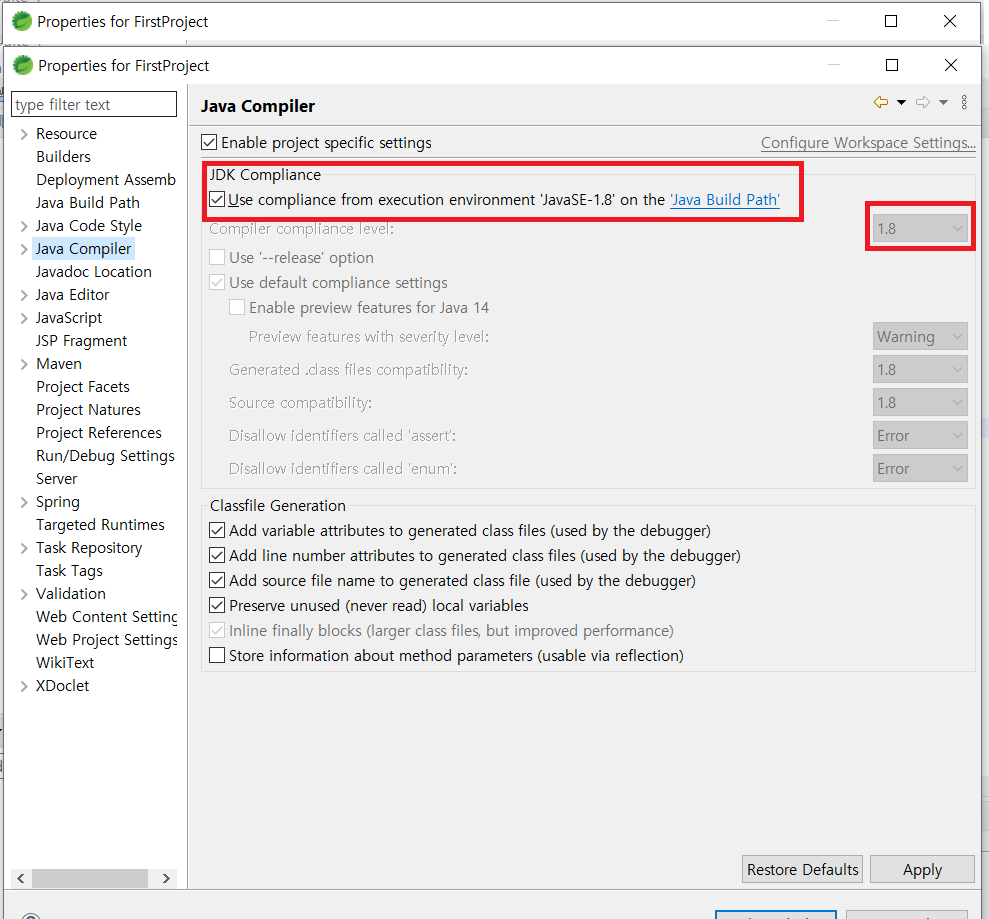Open the 'Java Build Path' hyperlink
989x919 pixels.
725,200
